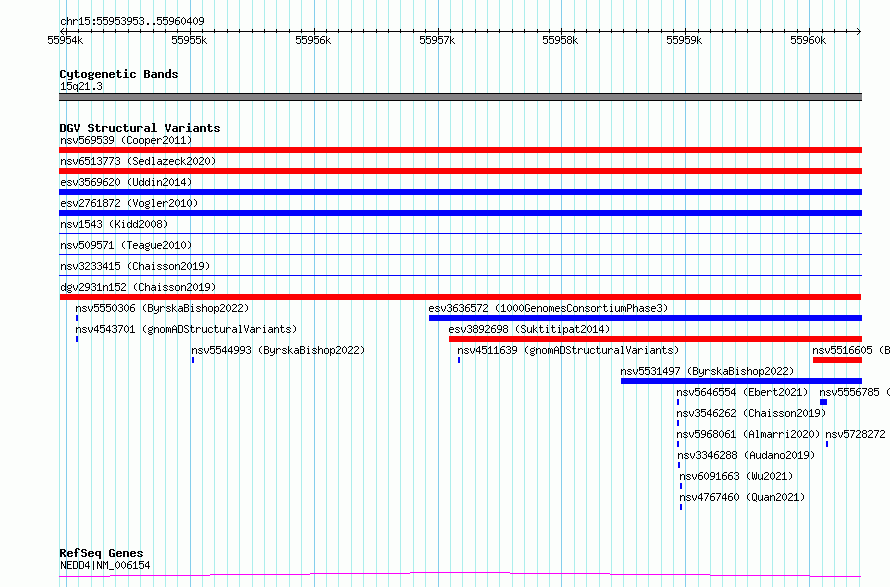The image size is (890, 587).
Task: Select the nsv6513773 (Sedlazeck2020) variant bar
Action: 460,171
